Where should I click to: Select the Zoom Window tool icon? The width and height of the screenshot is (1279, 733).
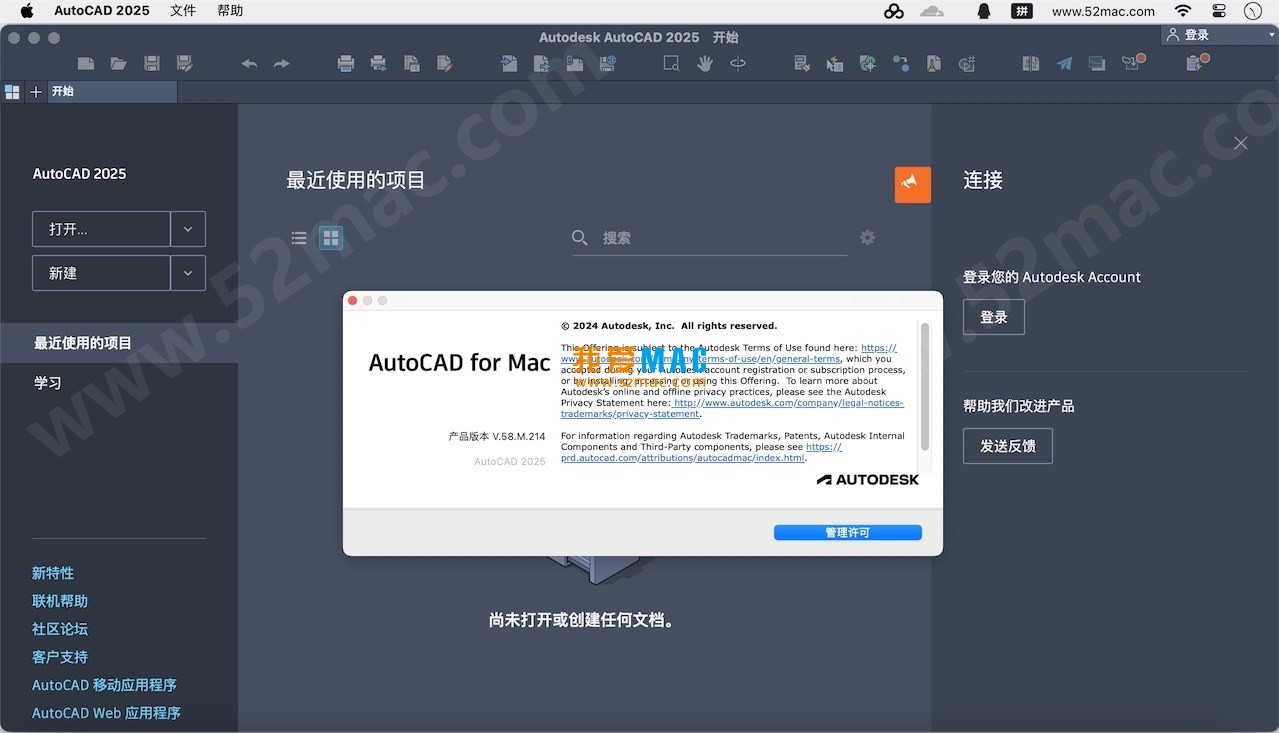click(669, 62)
